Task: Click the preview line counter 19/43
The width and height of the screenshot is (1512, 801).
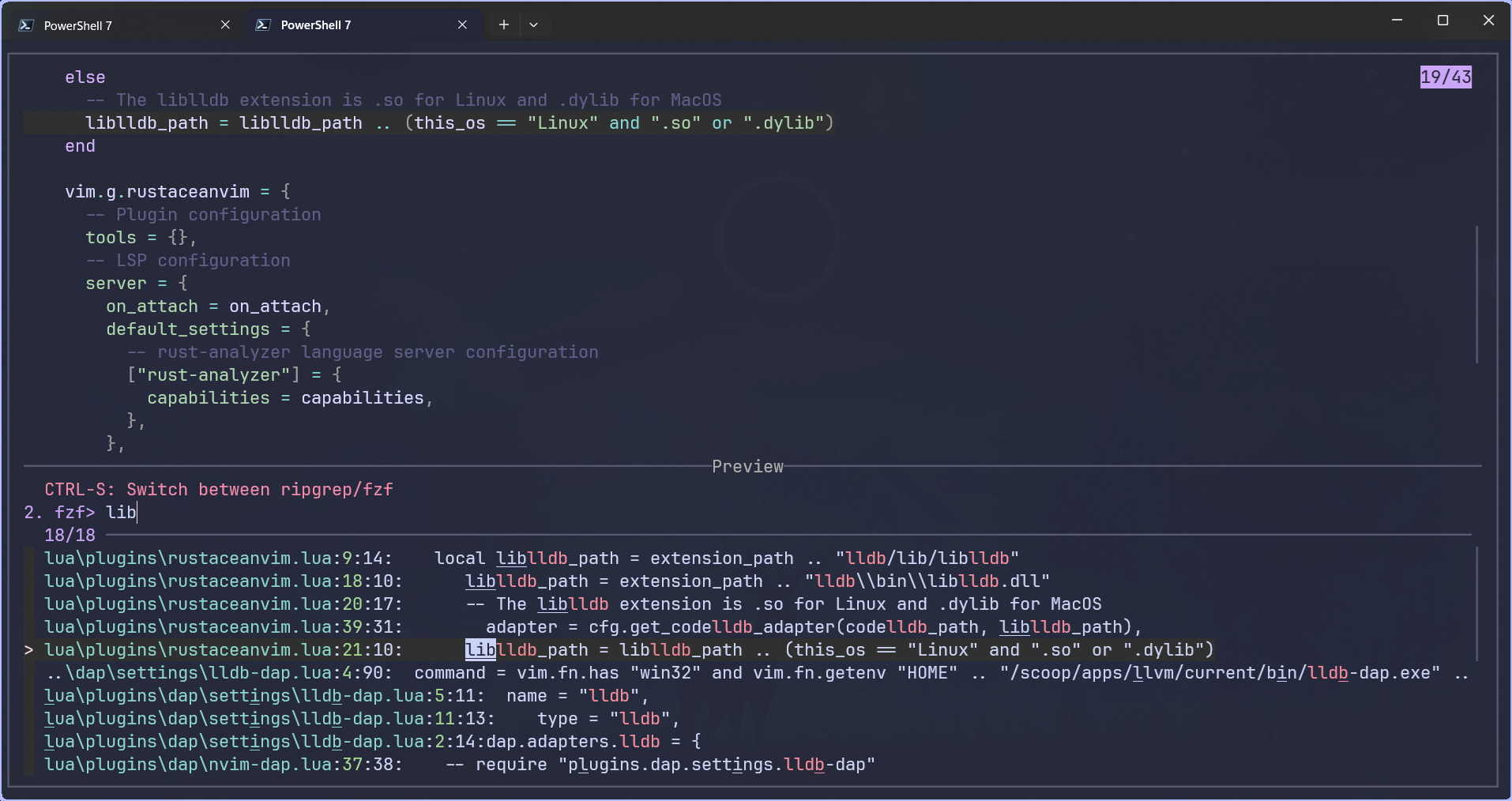Action: pos(1446,77)
